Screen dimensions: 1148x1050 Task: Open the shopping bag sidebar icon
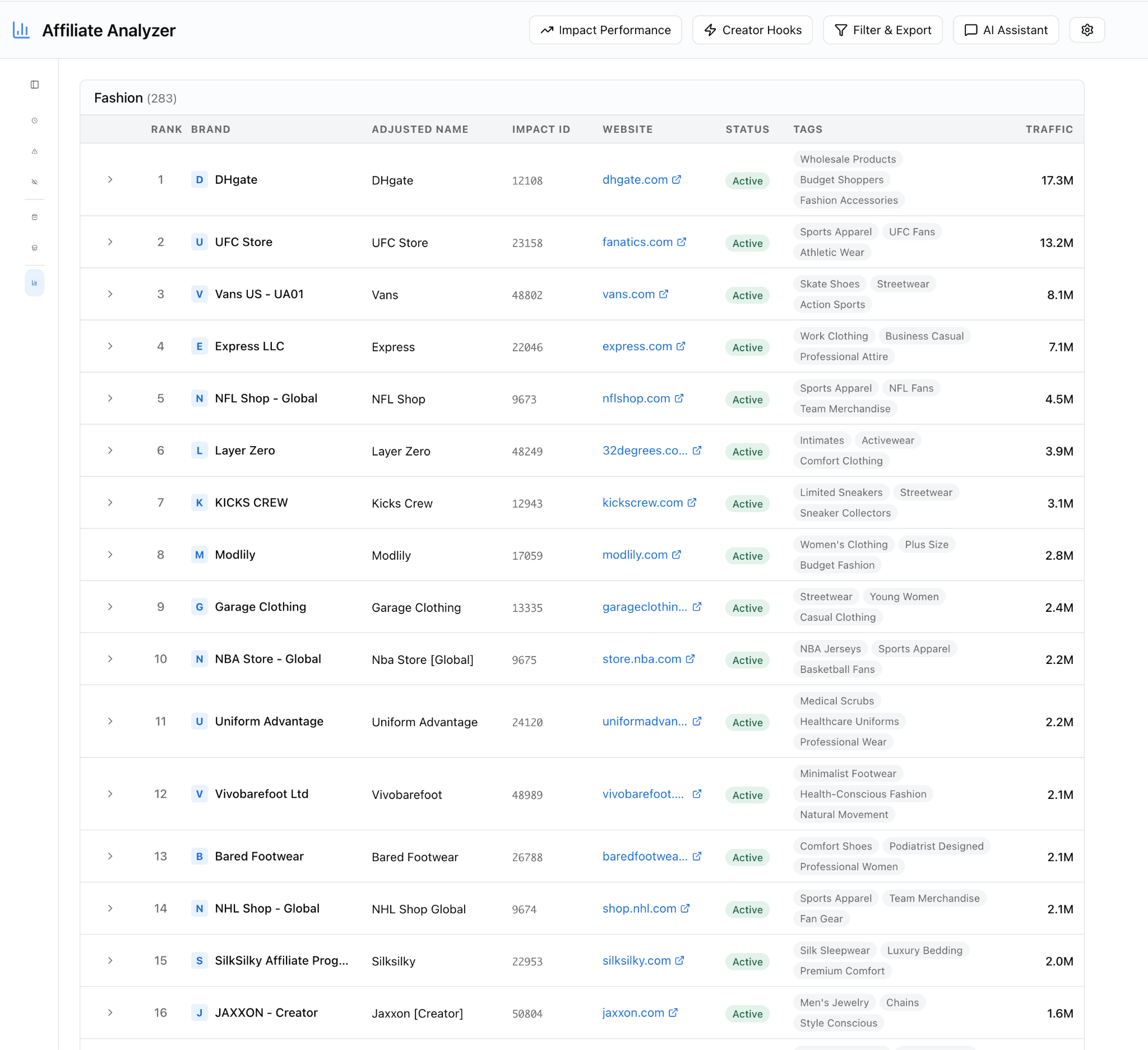(x=35, y=217)
